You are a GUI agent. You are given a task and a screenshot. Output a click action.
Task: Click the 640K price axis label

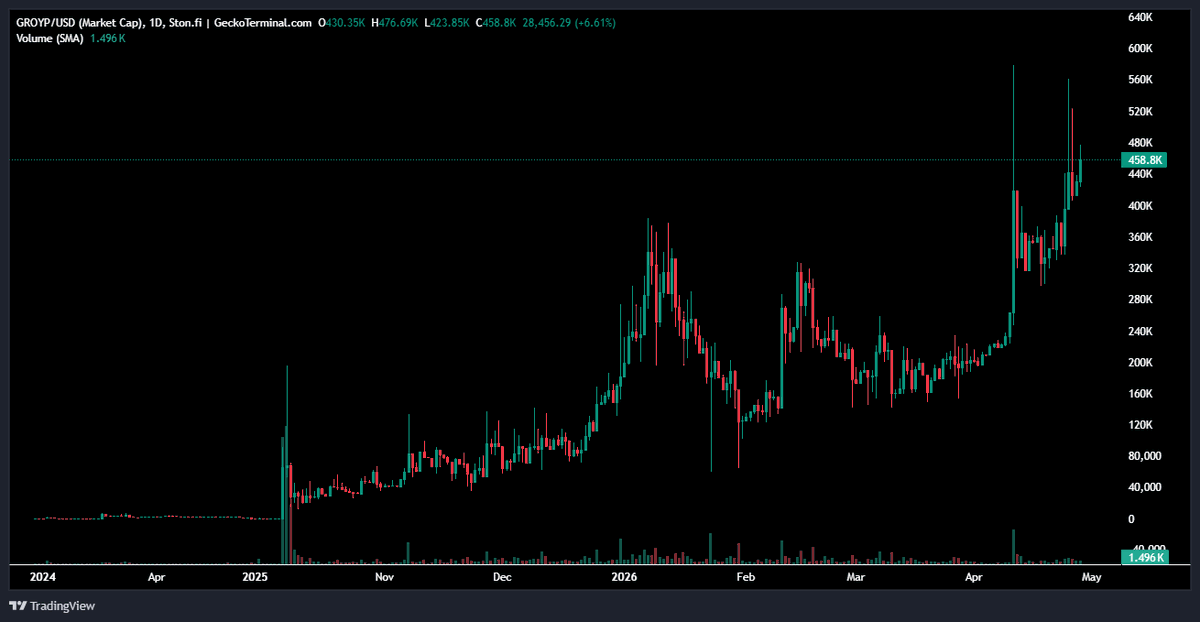pyautogui.click(x=1141, y=17)
